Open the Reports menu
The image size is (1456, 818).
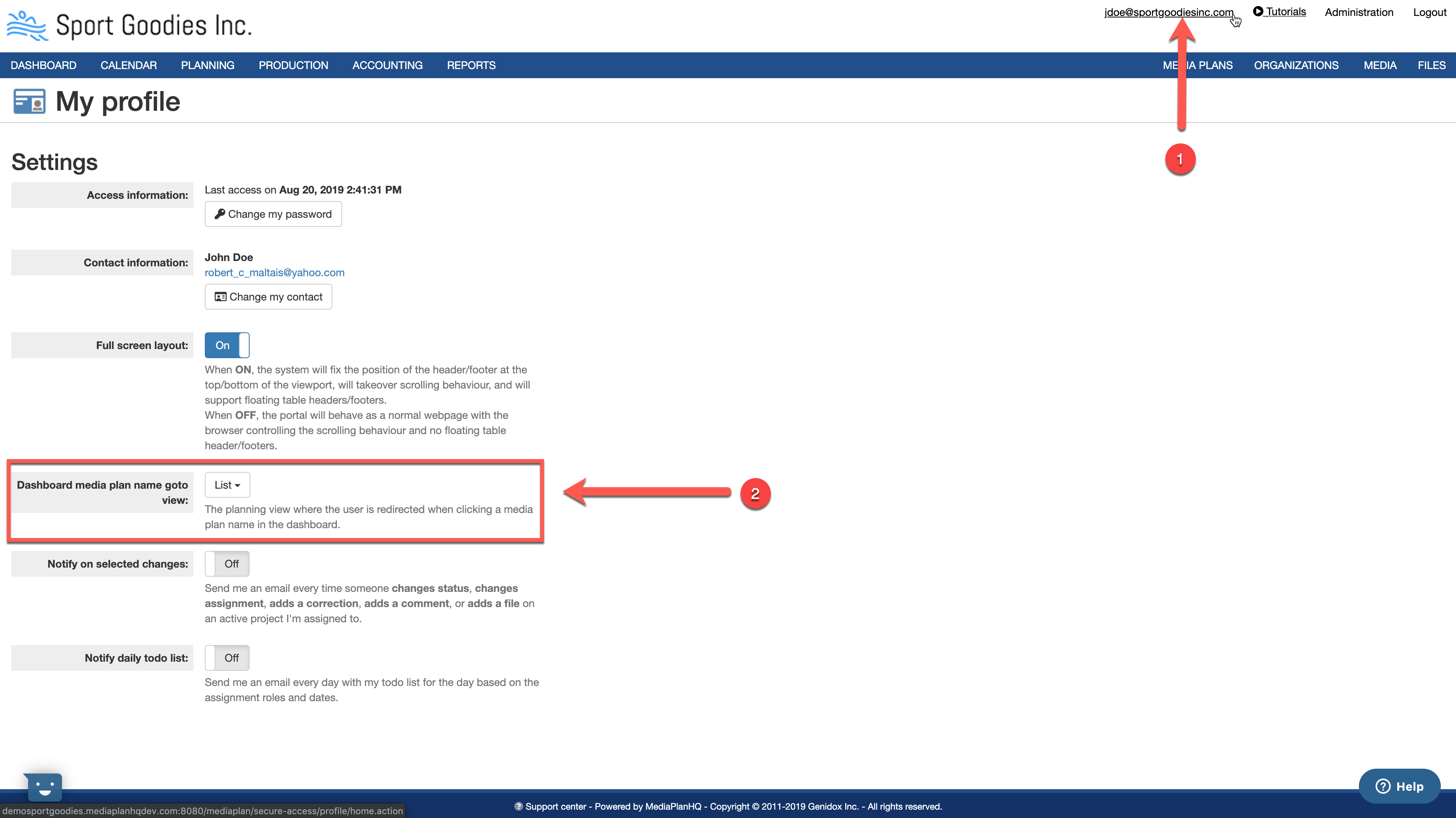point(471,66)
